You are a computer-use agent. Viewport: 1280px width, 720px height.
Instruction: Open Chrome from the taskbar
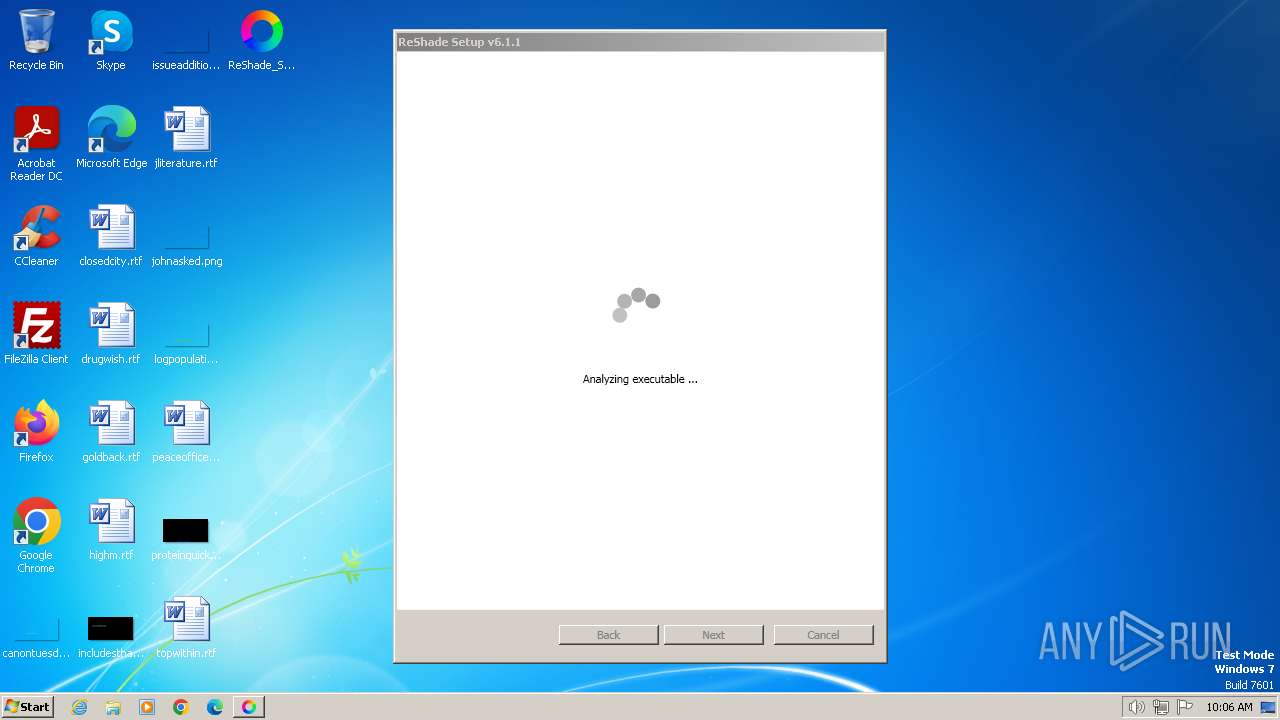point(181,707)
